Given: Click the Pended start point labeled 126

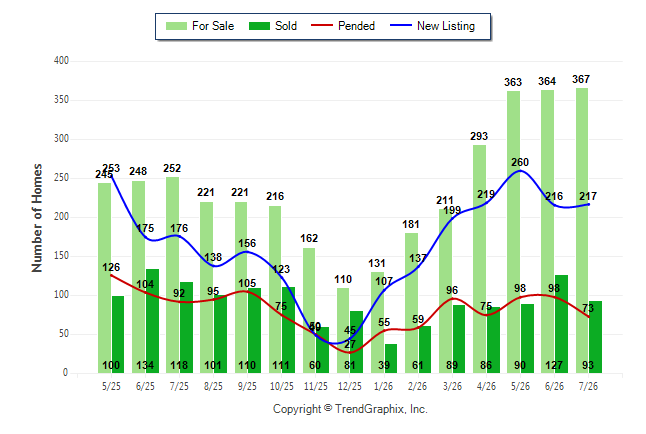Looking at the screenshot, I should tap(111, 275).
